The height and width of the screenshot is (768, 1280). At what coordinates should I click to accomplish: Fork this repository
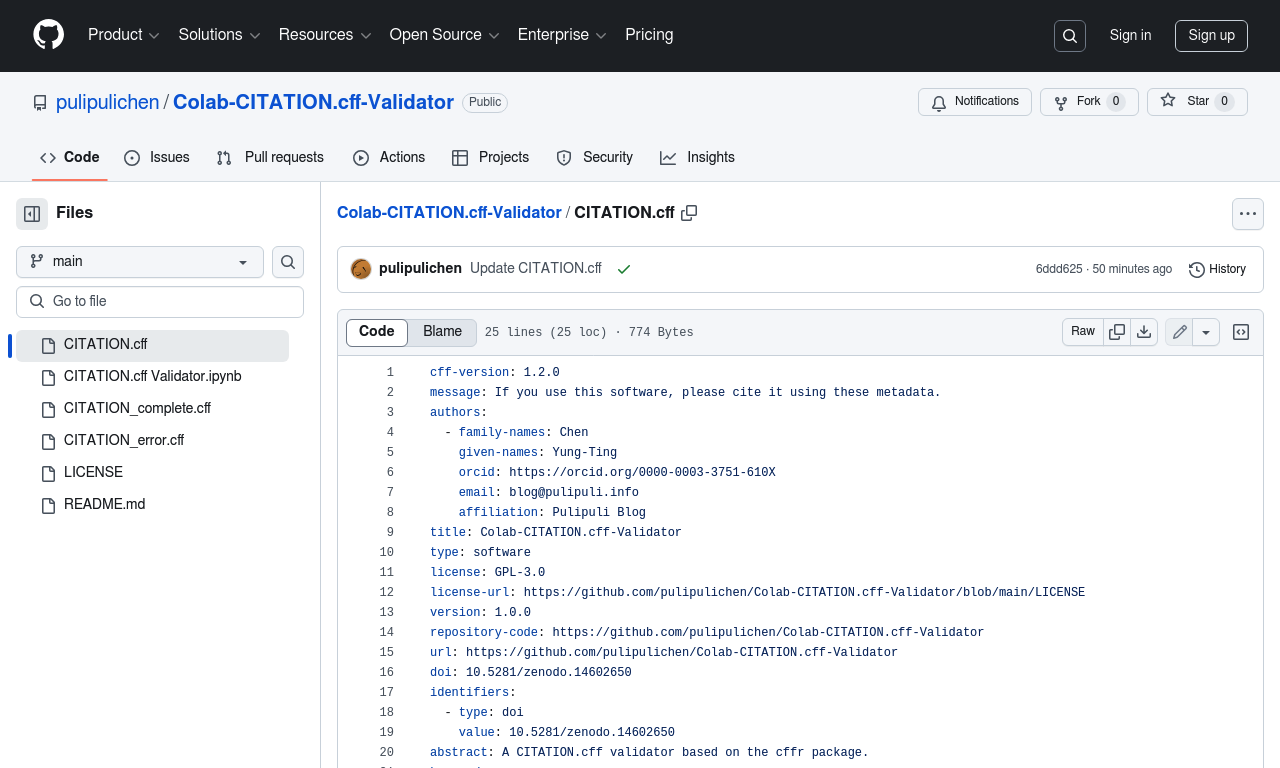pos(1089,102)
